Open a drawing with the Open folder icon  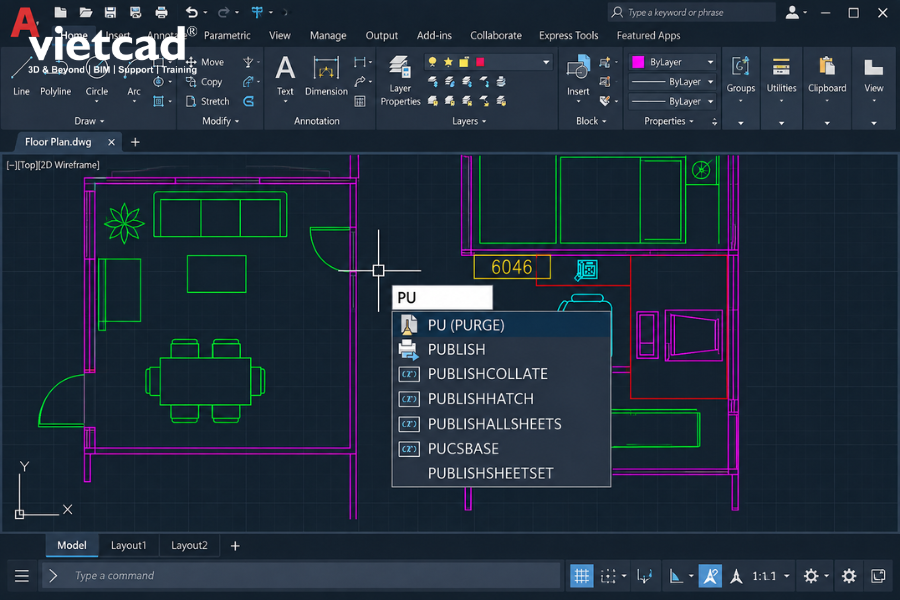click(x=86, y=12)
